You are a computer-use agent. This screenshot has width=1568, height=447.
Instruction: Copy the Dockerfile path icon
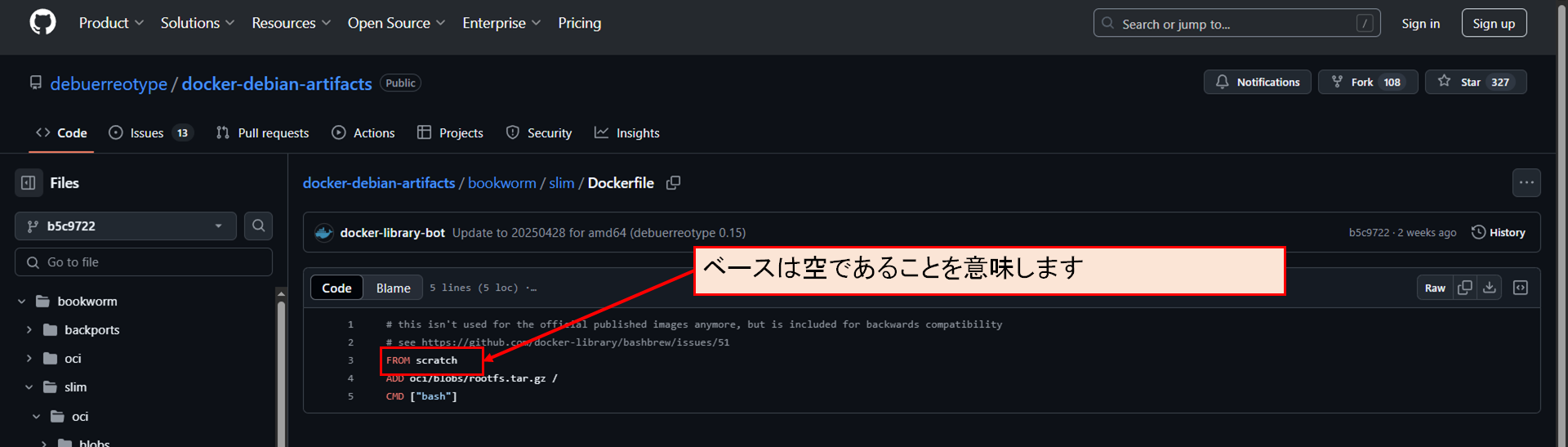pyautogui.click(x=673, y=183)
